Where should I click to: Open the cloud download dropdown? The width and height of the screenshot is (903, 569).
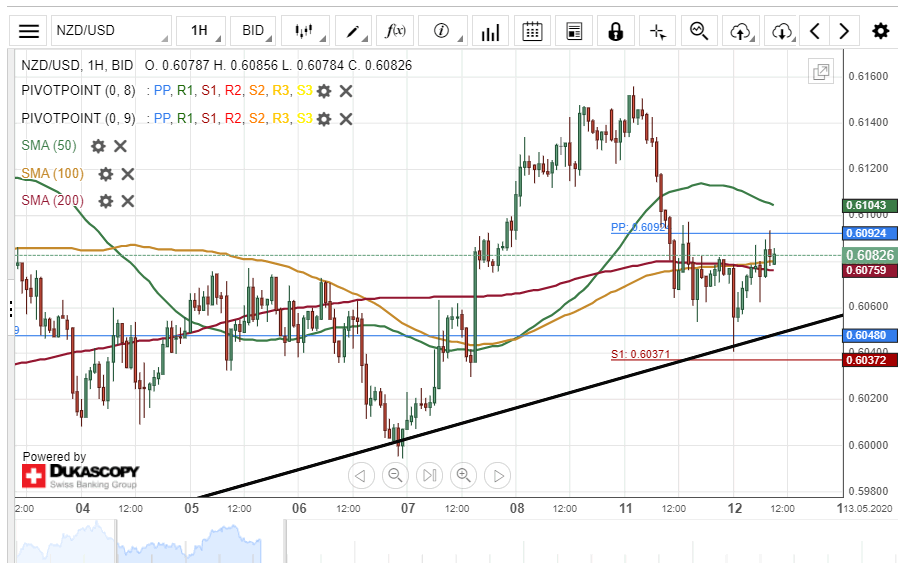781,31
